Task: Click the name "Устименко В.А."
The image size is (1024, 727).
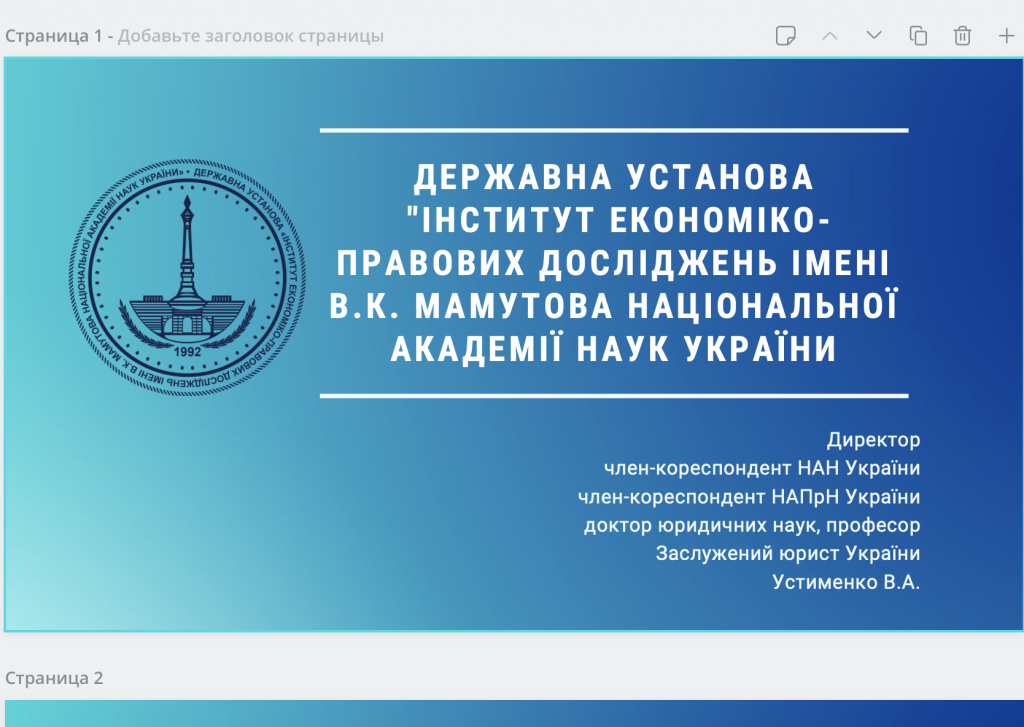Action: 846,582
